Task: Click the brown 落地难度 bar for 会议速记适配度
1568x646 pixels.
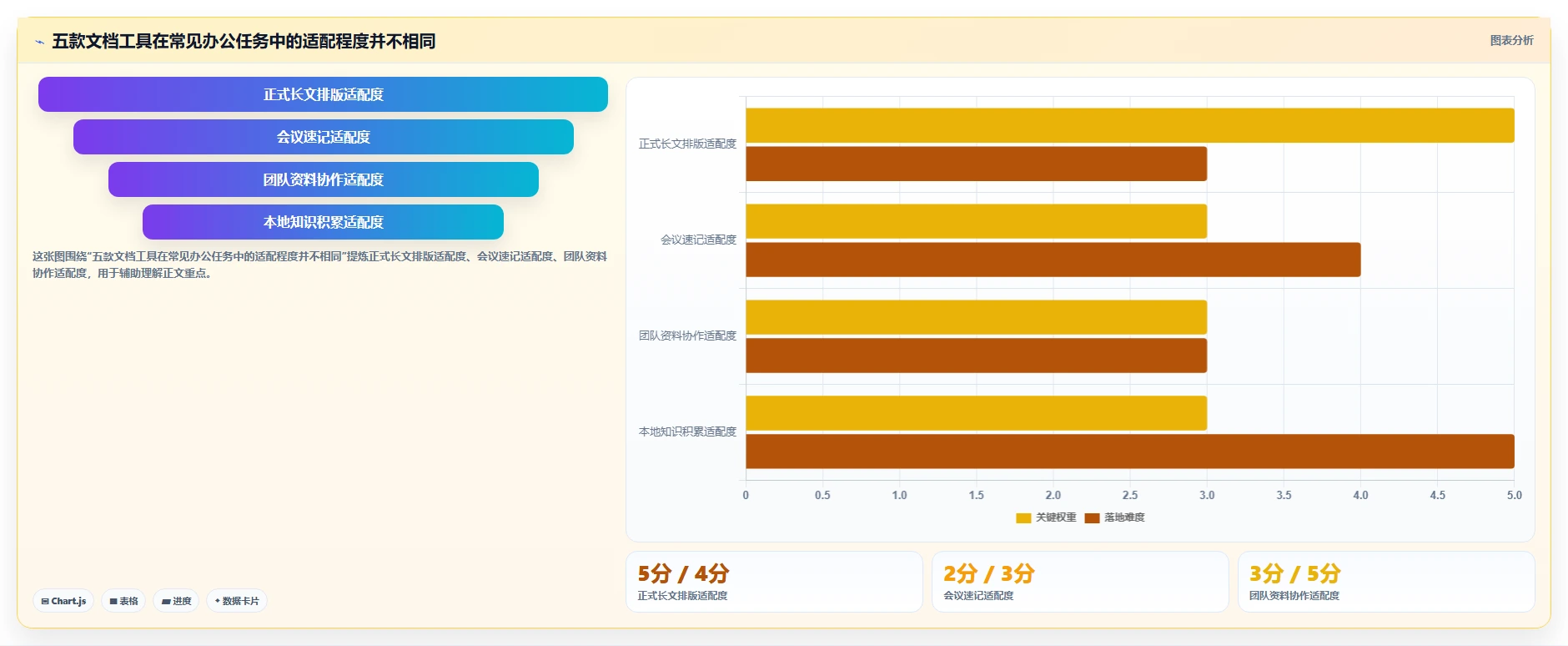Action: coord(1053,260)
